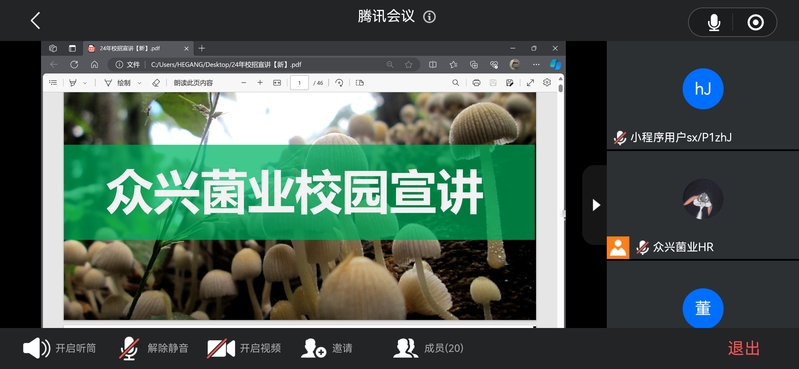Image resolution: width=799 pixels, height=369 pixels.
Task: Select the hJ participant avatar
Action: tap(703, 89)
